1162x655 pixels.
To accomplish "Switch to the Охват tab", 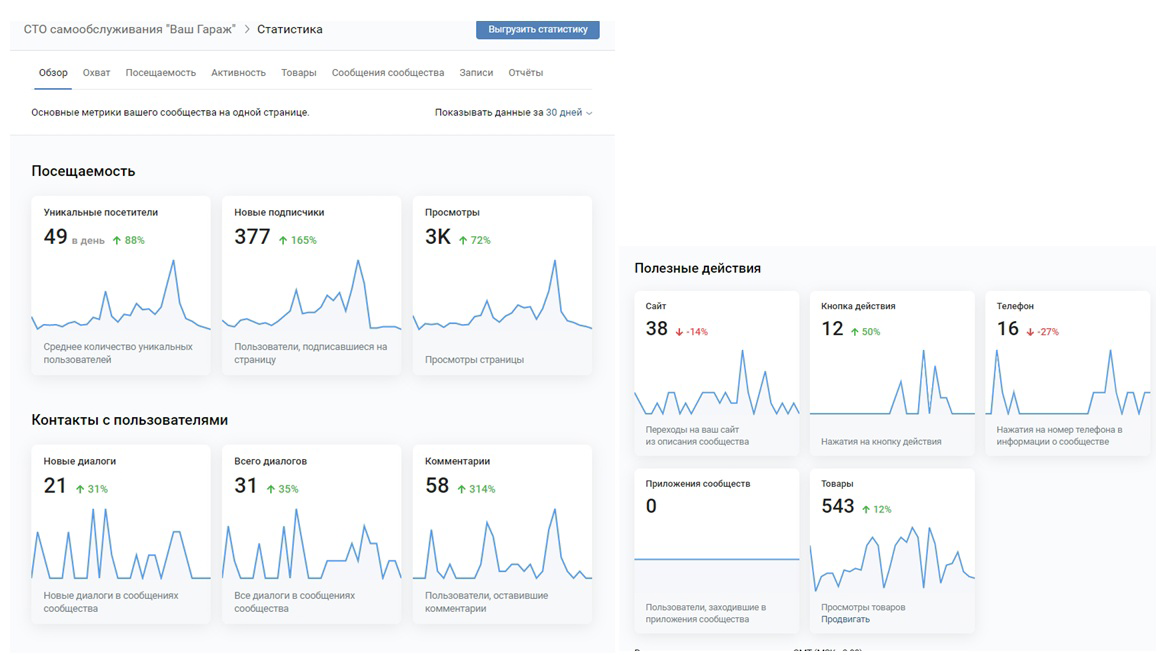I will [x=96, y=73].
